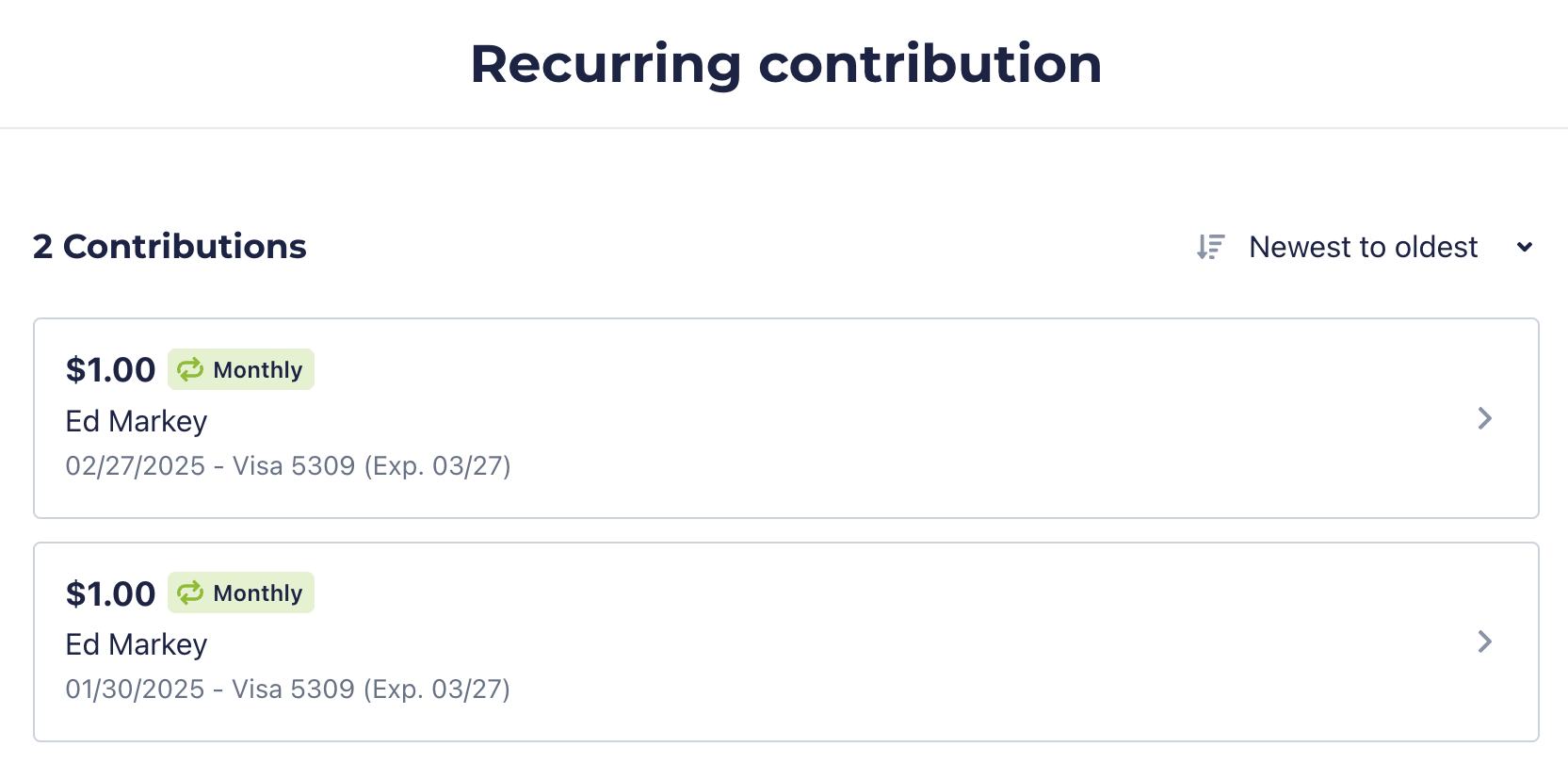Click the expiry text "(Exp. 03/27)" in first card

tap(437, 466)
